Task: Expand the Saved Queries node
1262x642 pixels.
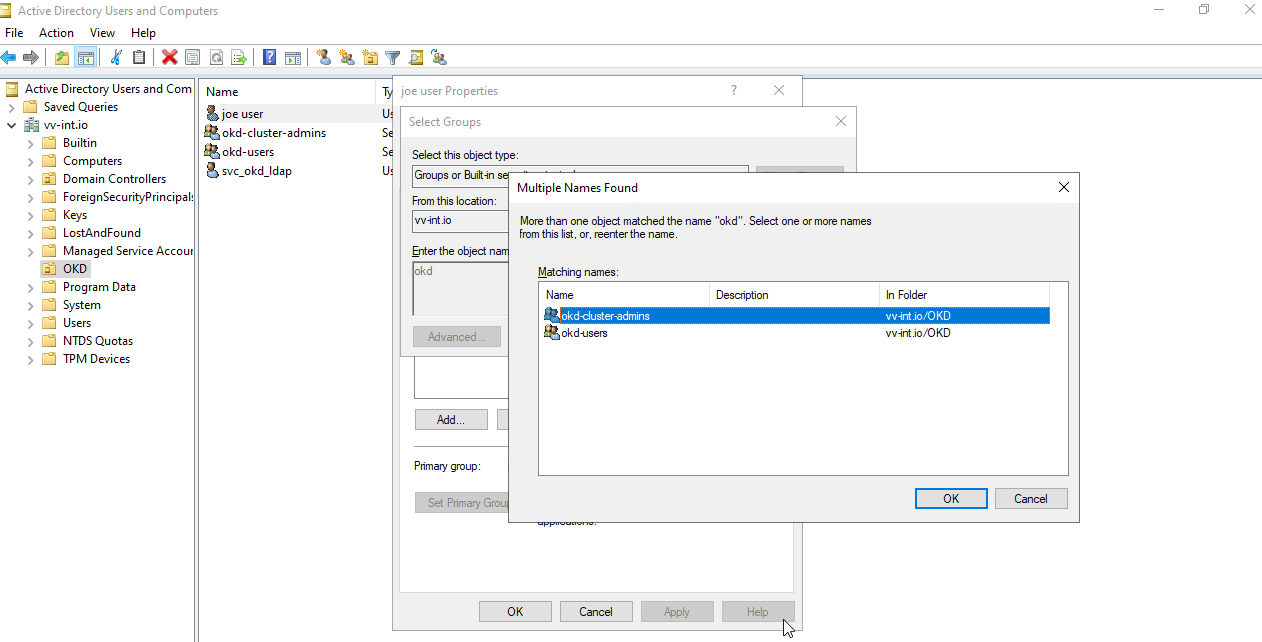Action: coord(12,107)
